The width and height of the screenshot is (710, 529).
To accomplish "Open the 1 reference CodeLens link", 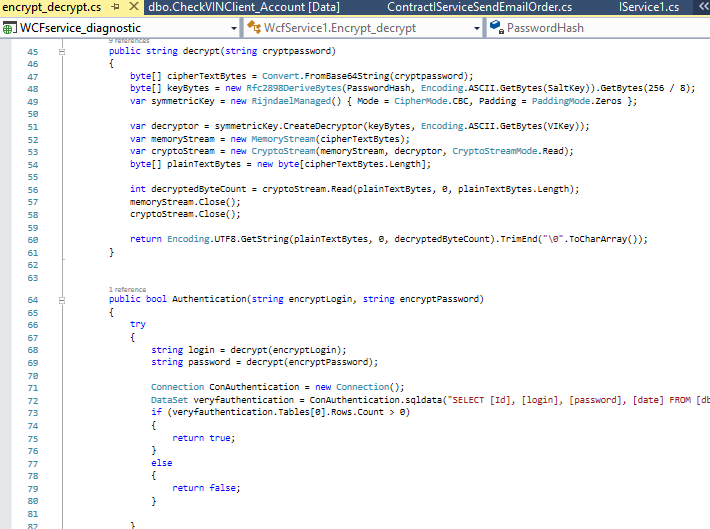I will 127,289.
